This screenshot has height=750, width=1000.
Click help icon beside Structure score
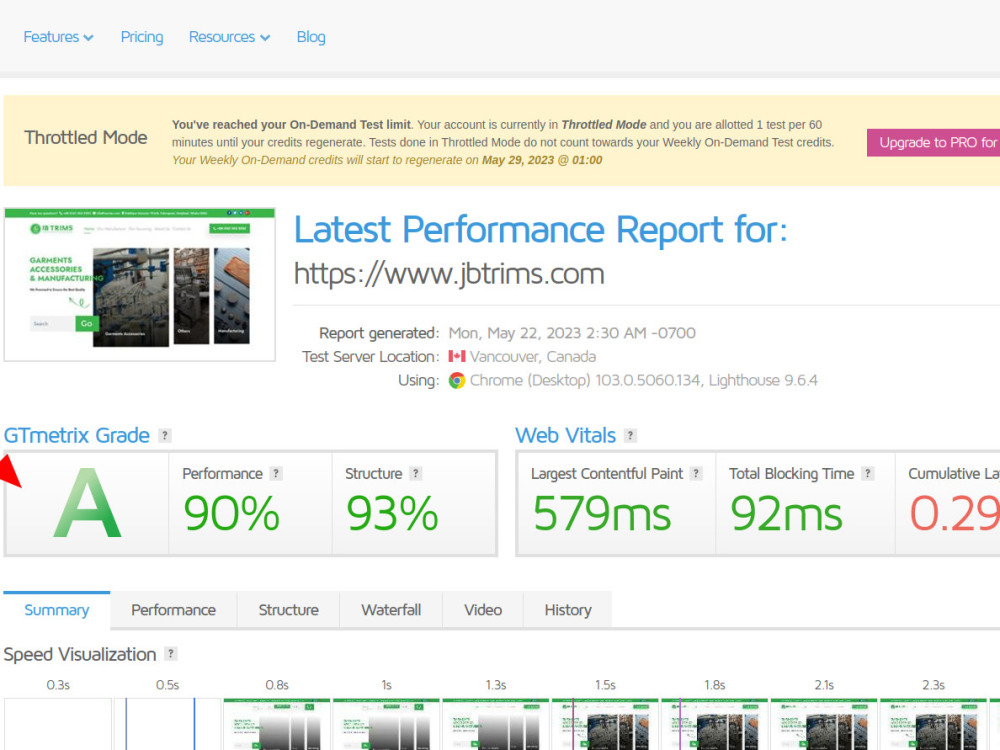[x=415, y=473]
